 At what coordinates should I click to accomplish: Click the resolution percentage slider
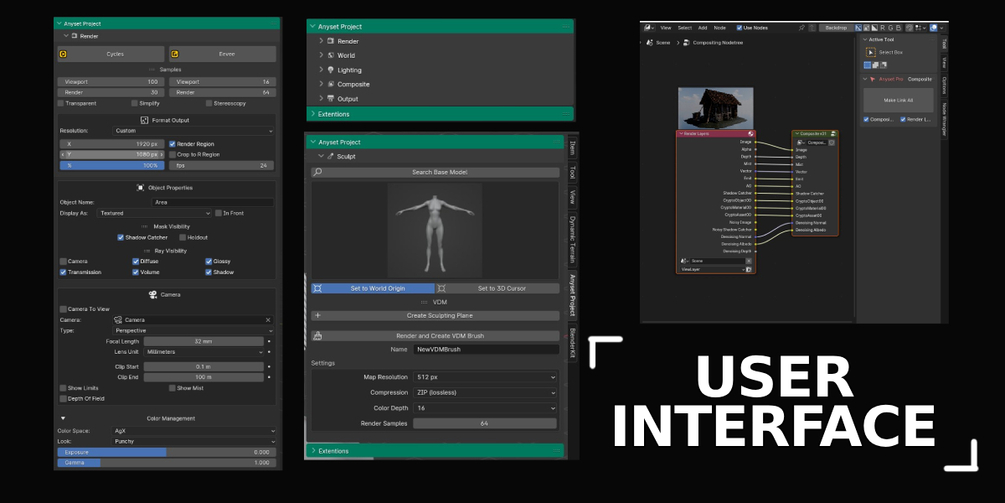[x=112, y=165]
